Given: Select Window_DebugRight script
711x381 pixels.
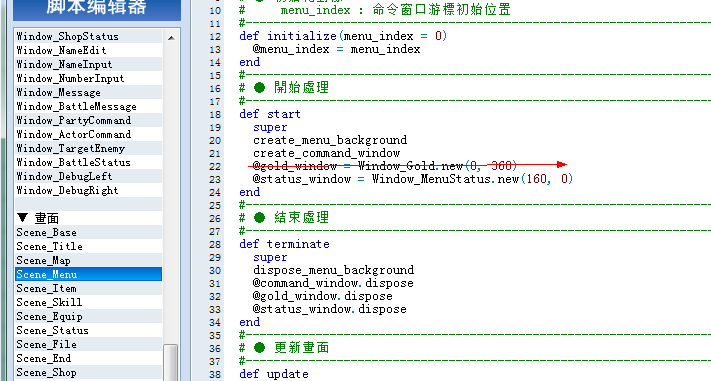Looking at the screenshot, I should (x=88, y=190).
